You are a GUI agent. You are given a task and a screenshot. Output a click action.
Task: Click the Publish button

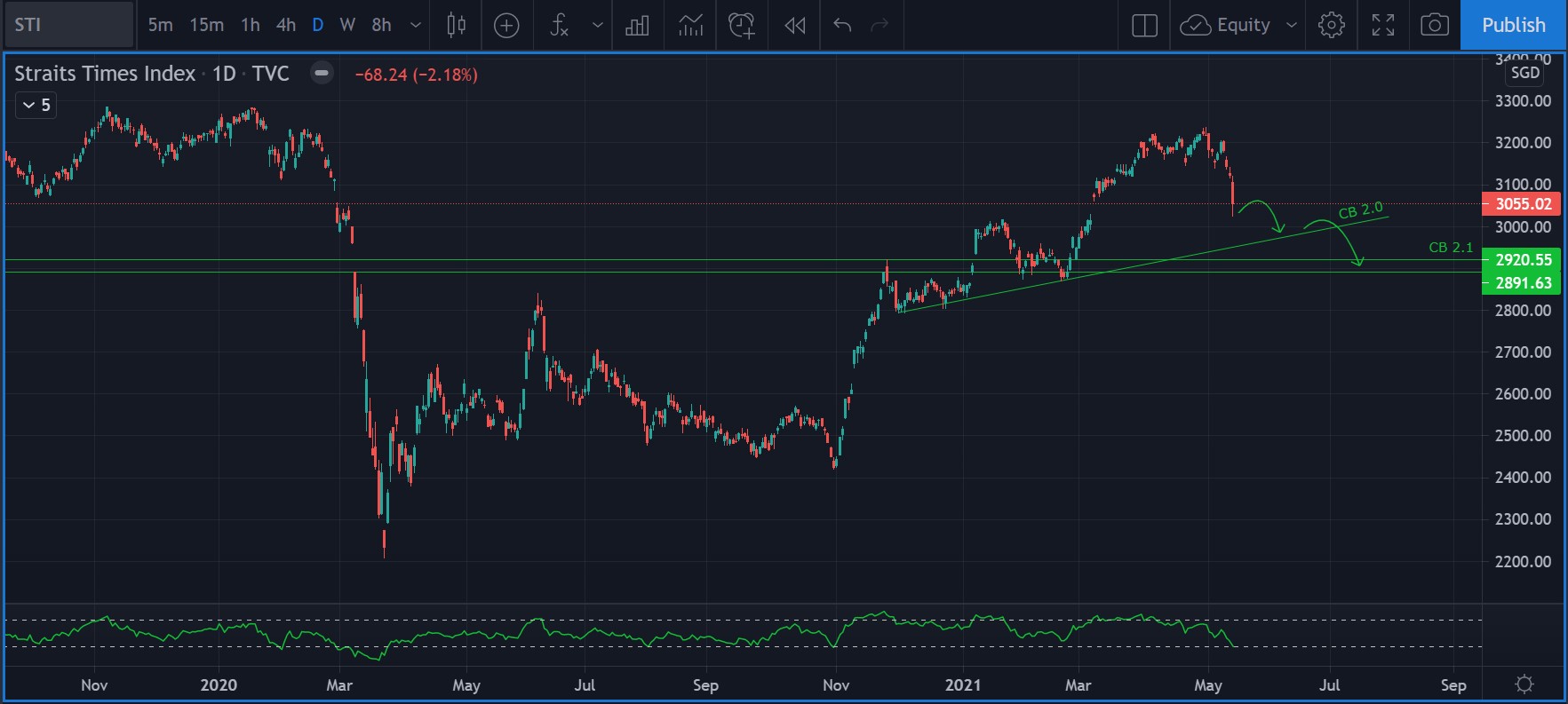coord(1513,25)
